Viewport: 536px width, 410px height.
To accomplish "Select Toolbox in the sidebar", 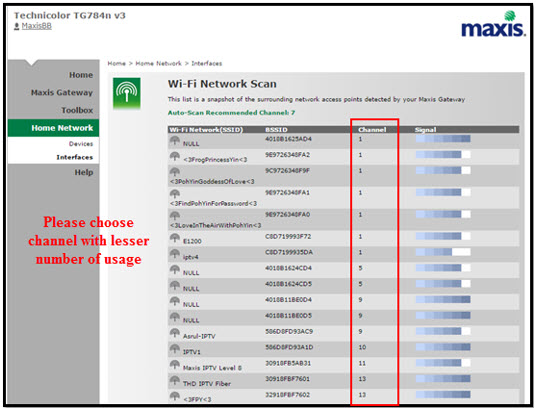I will [77, 110].
